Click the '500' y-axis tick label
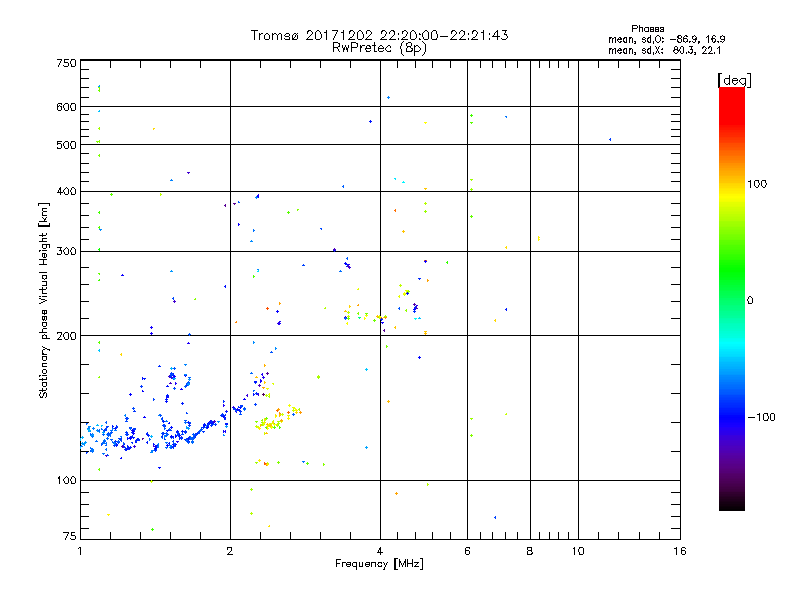Viewport: 800px width, 600px height. pos(66,145)
